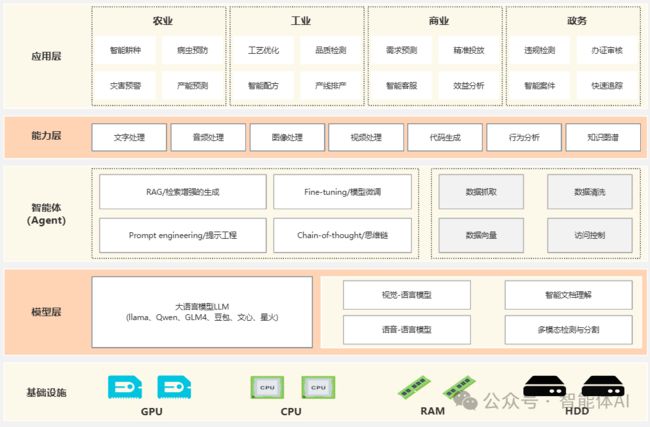This screenshot has height=427, width=650.
Task: Click the CPU label under the chip icons
Action: pos(291,411)
